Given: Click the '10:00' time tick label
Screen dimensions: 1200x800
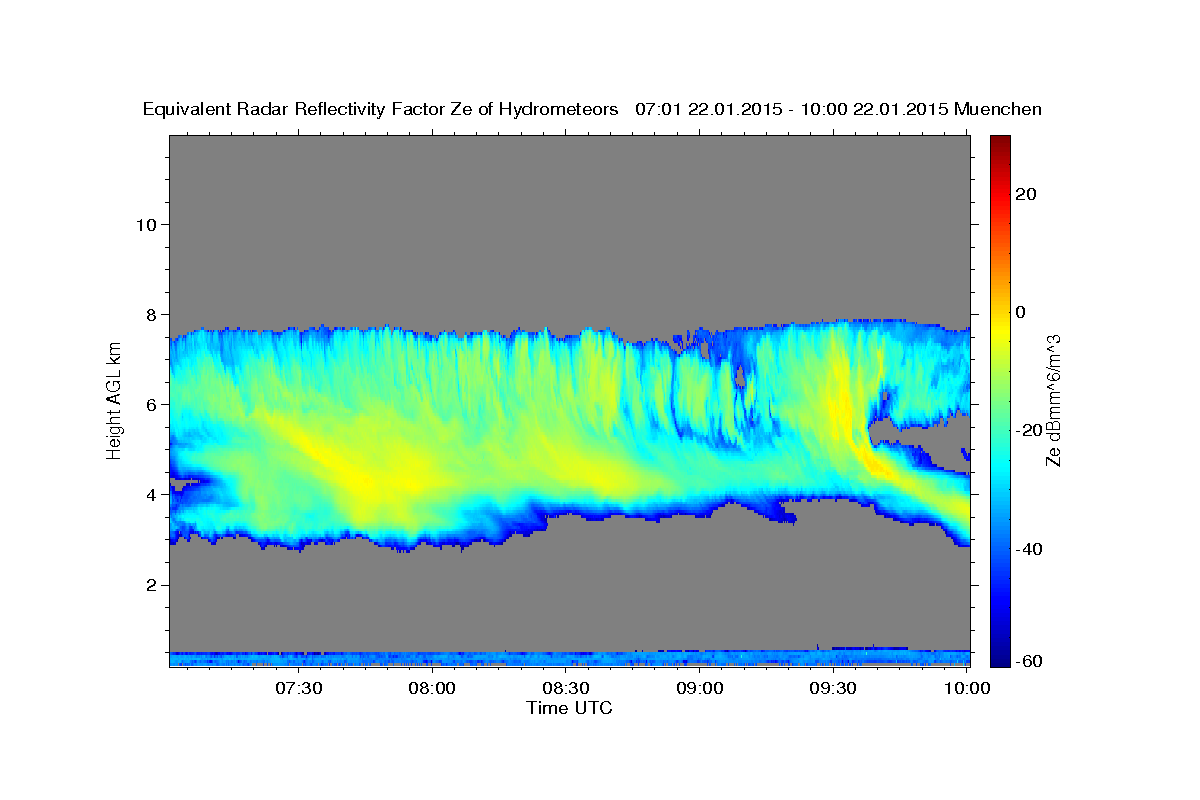Looking at the screenshot, I should (968, 688).
